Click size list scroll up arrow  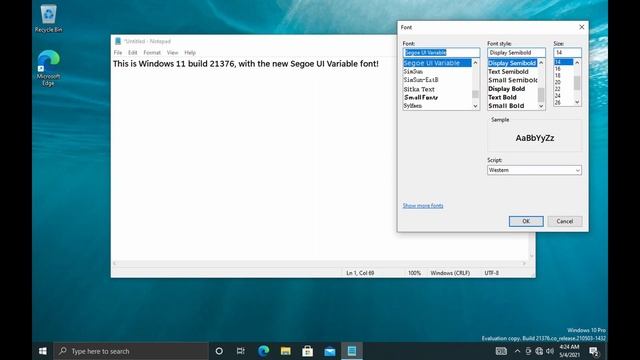(x=577, y=62)
